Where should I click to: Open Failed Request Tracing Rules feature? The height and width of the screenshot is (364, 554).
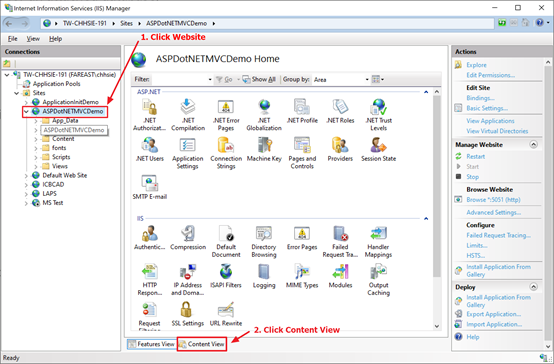(x=340, y=241)
